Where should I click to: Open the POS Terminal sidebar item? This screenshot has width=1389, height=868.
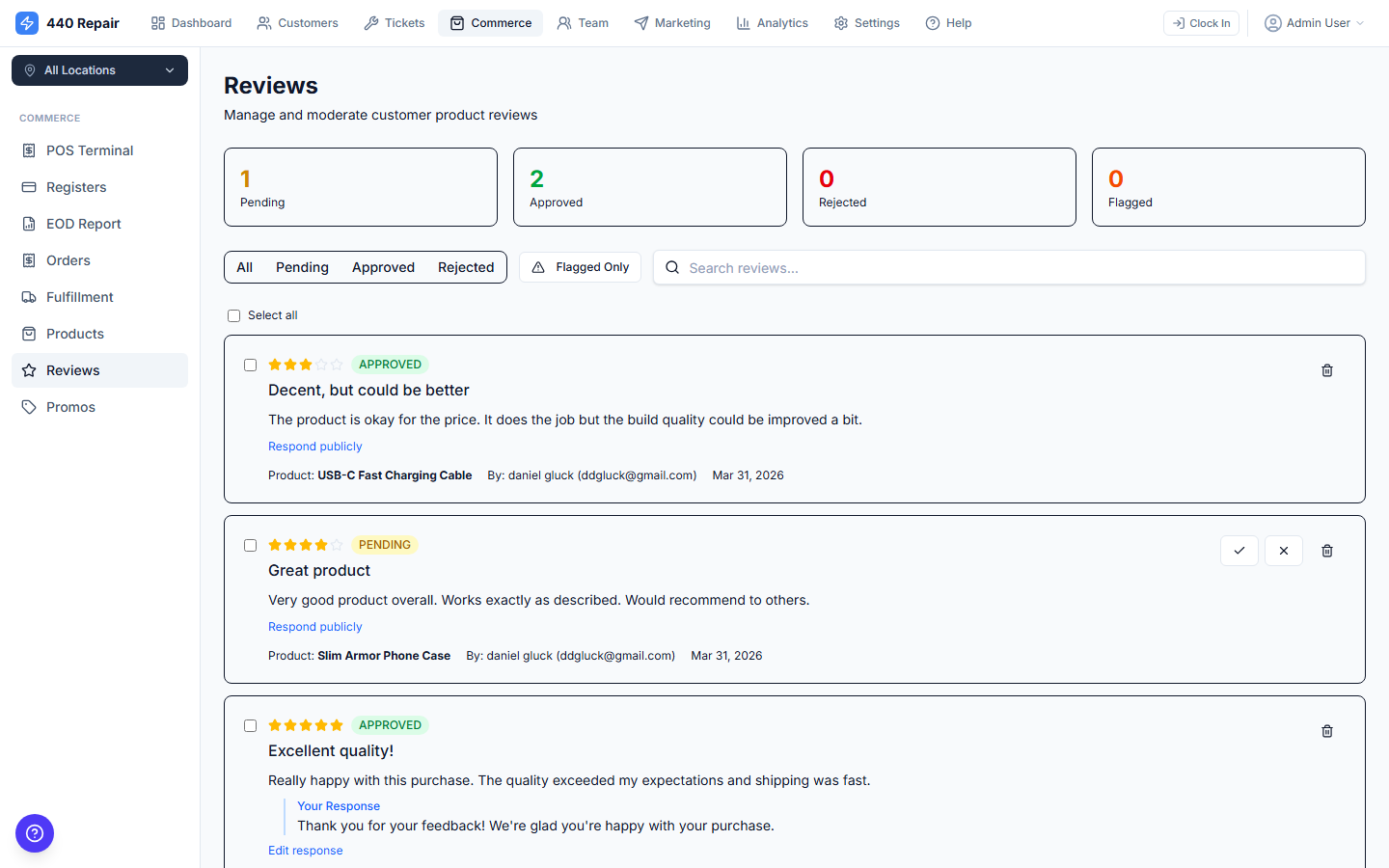click(90, 150)
